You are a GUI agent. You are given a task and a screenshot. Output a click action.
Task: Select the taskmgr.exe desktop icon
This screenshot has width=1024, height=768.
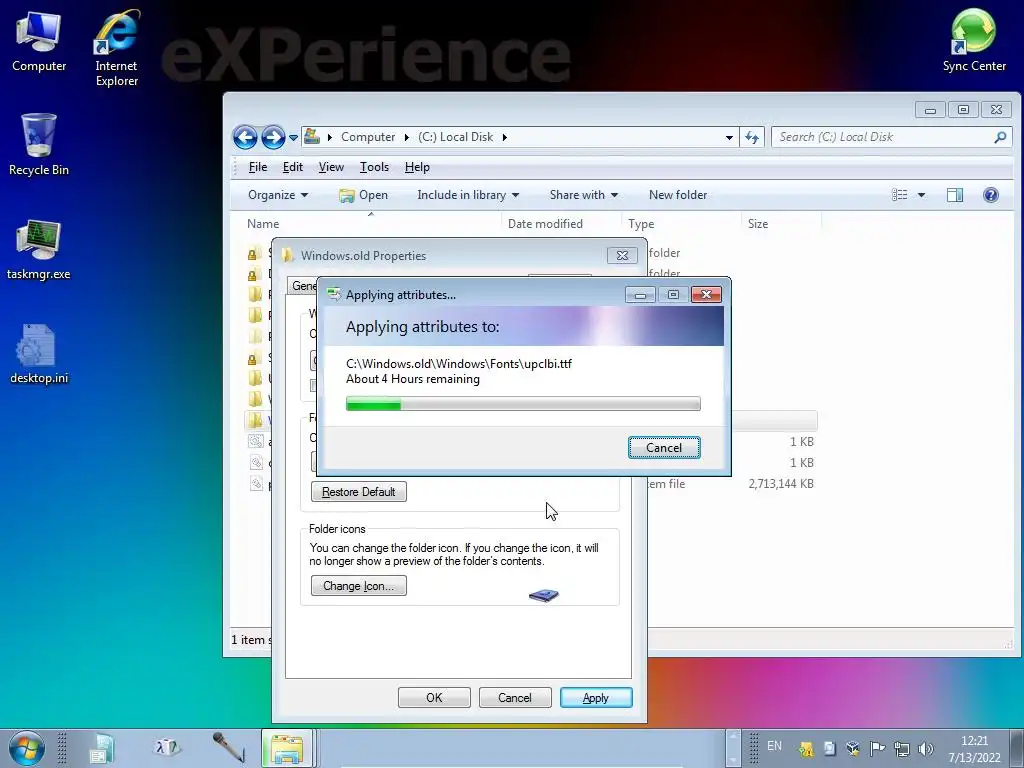39,249
